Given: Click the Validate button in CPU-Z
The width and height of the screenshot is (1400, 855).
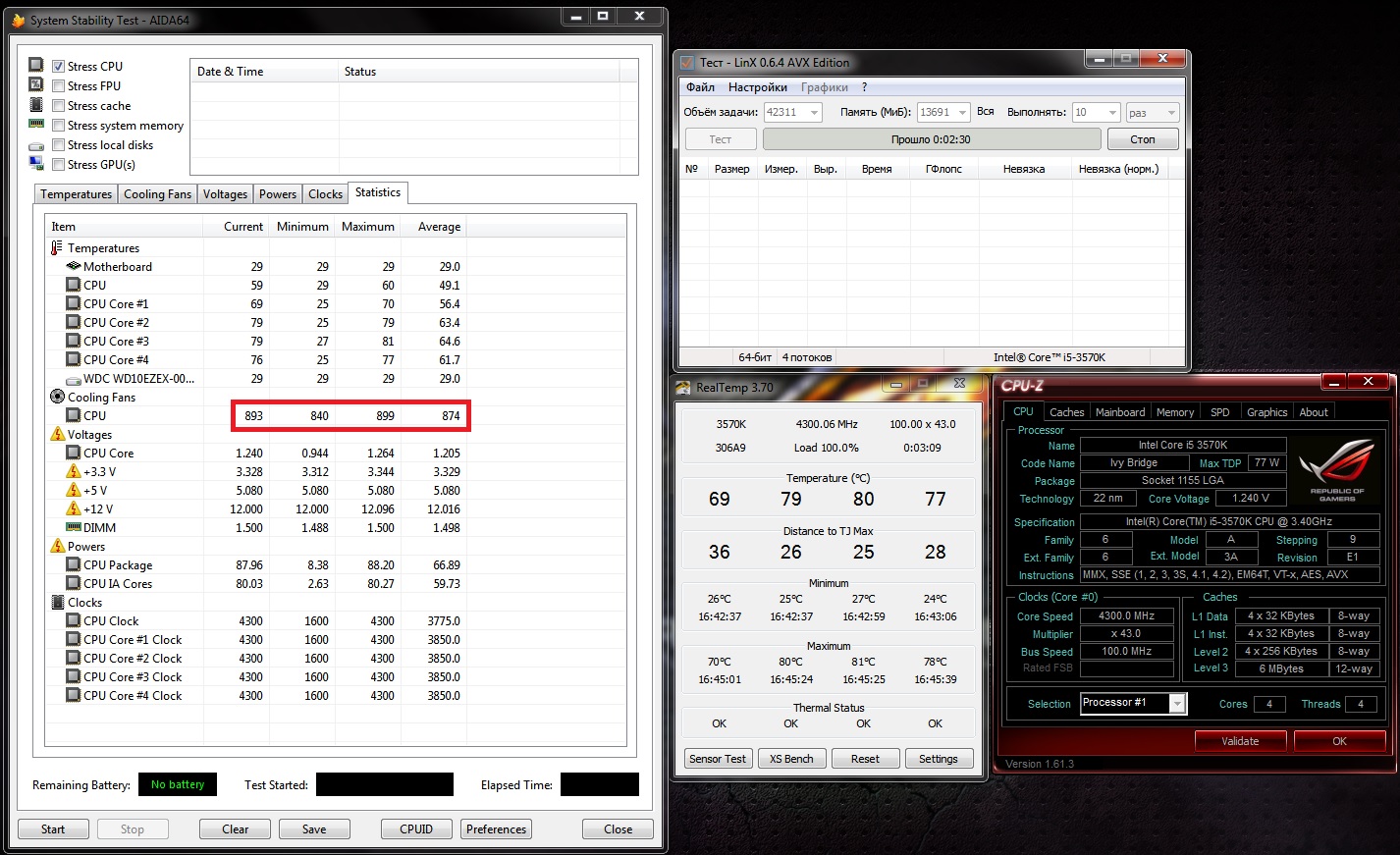Looking at the screenshot, I should click(x=1240, y=741).
